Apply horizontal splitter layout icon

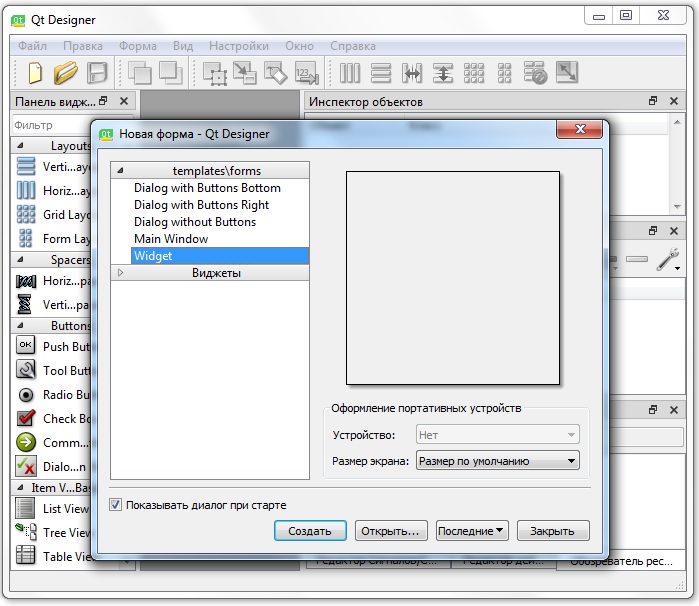[412, 73]
